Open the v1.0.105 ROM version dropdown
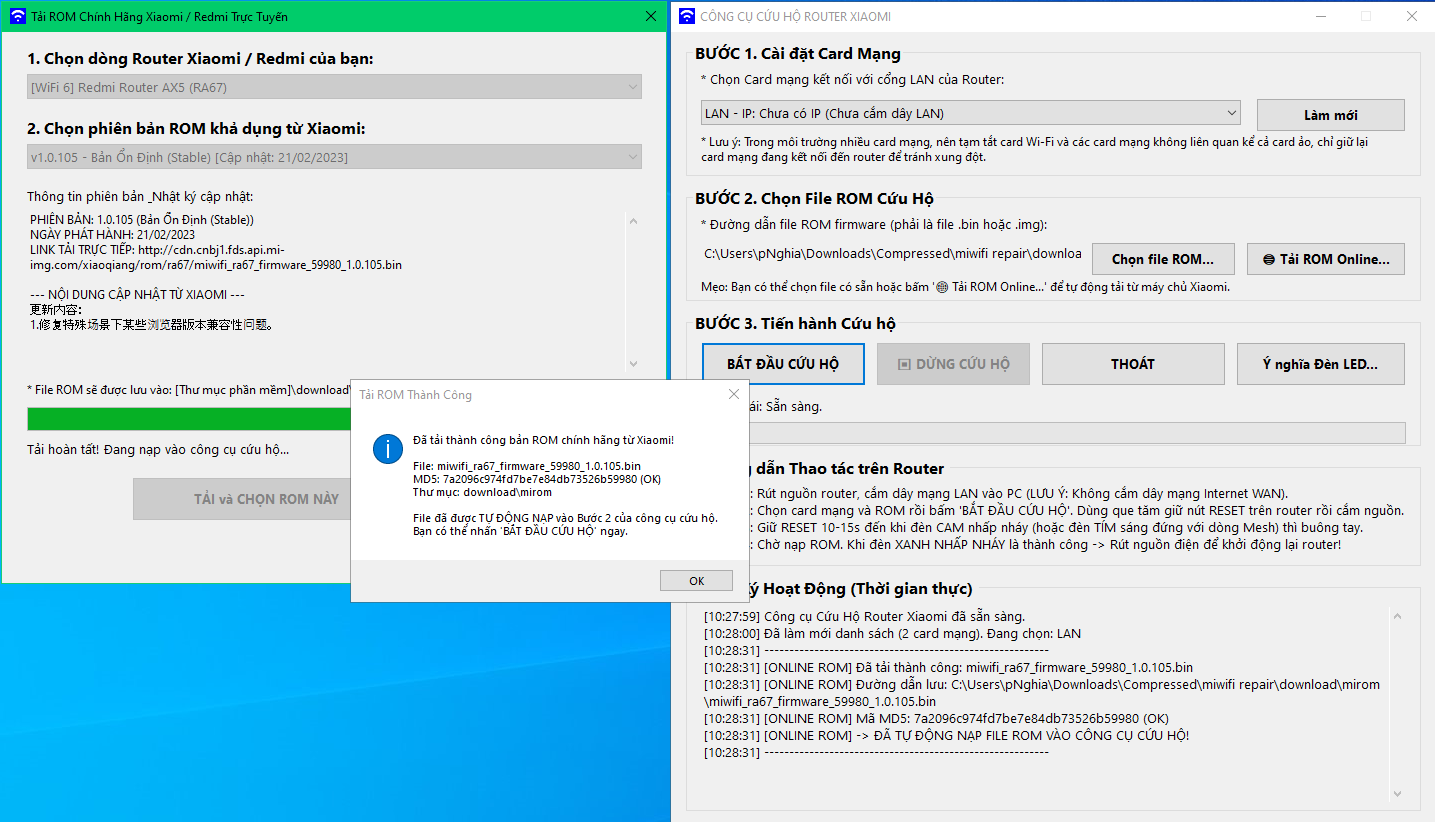1435x822 pixels. tap(335, 157)
